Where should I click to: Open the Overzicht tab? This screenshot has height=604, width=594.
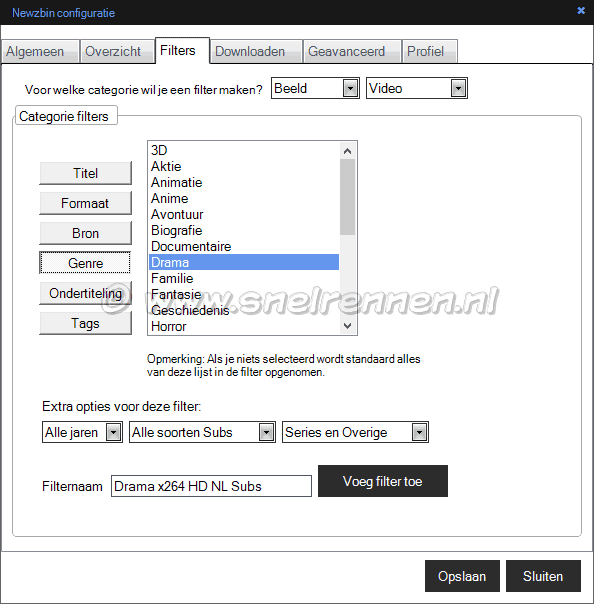point(117,51)
